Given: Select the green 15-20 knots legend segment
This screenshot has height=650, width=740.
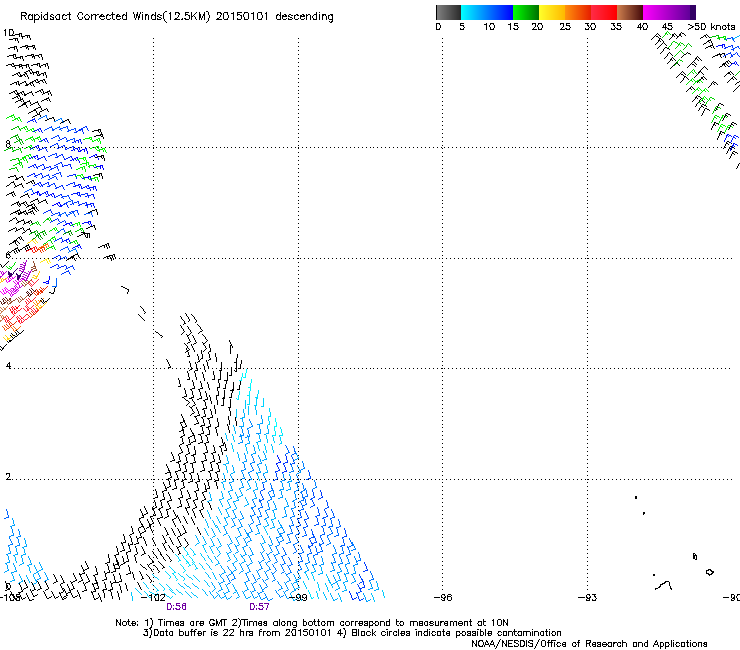Looking at the screenshot, I should (526, 12).
